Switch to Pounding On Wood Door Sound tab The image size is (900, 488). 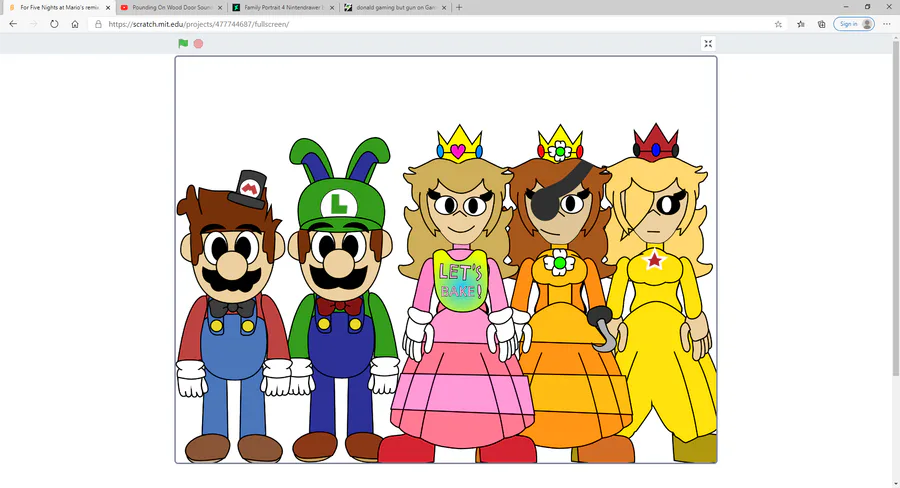click(171, 7)
